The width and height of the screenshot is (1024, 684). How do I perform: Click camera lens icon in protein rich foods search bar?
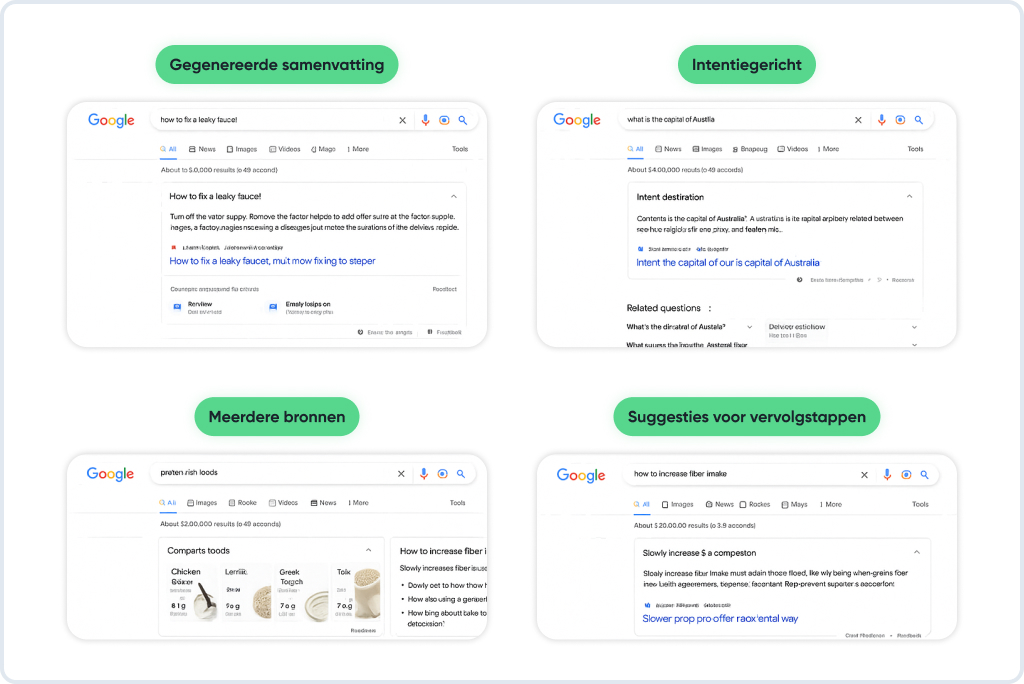[x=443, y=474]
